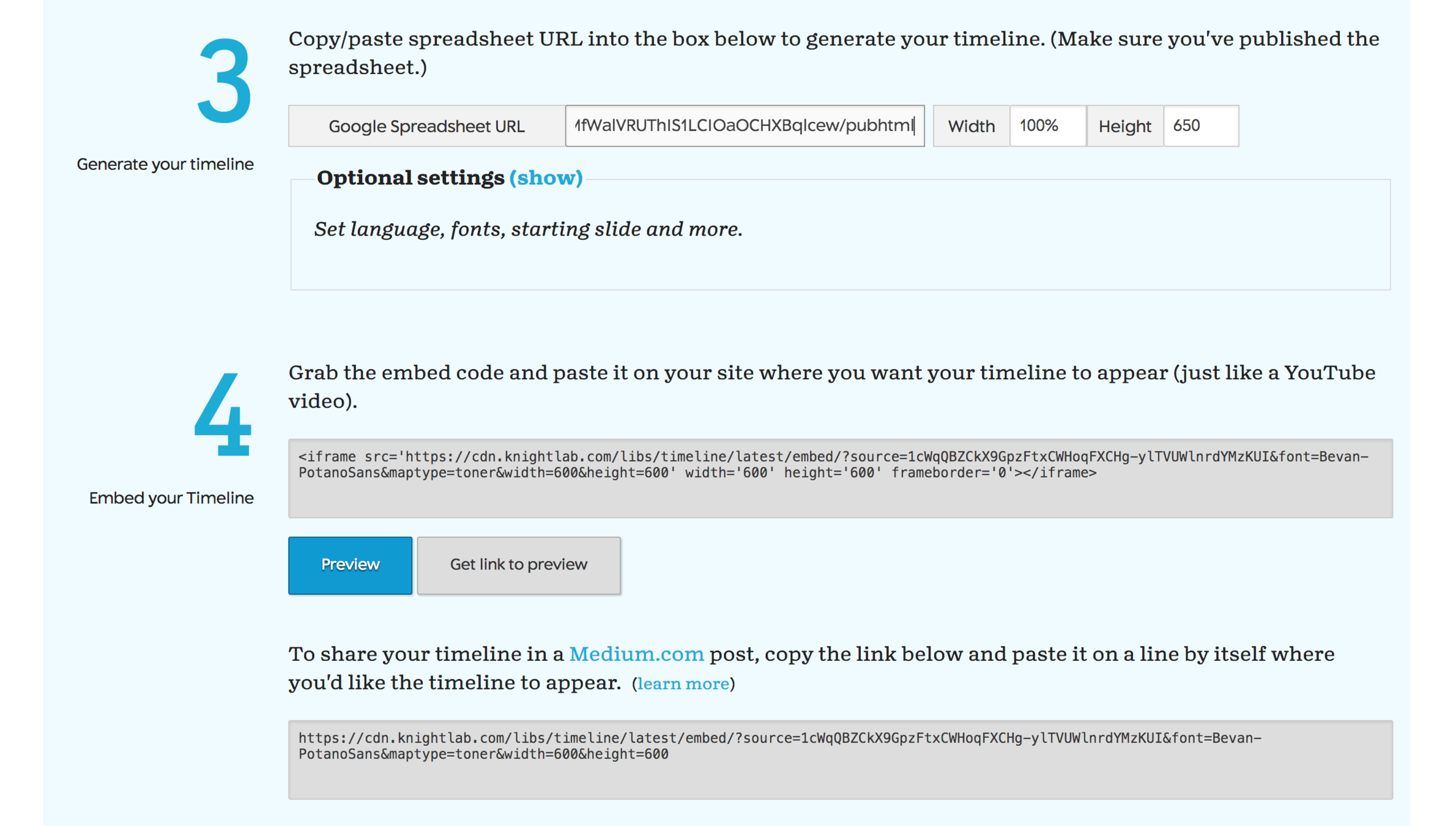Click the Width input box showing 100%
The image size is (1456, 826).
pos(1047,126)
